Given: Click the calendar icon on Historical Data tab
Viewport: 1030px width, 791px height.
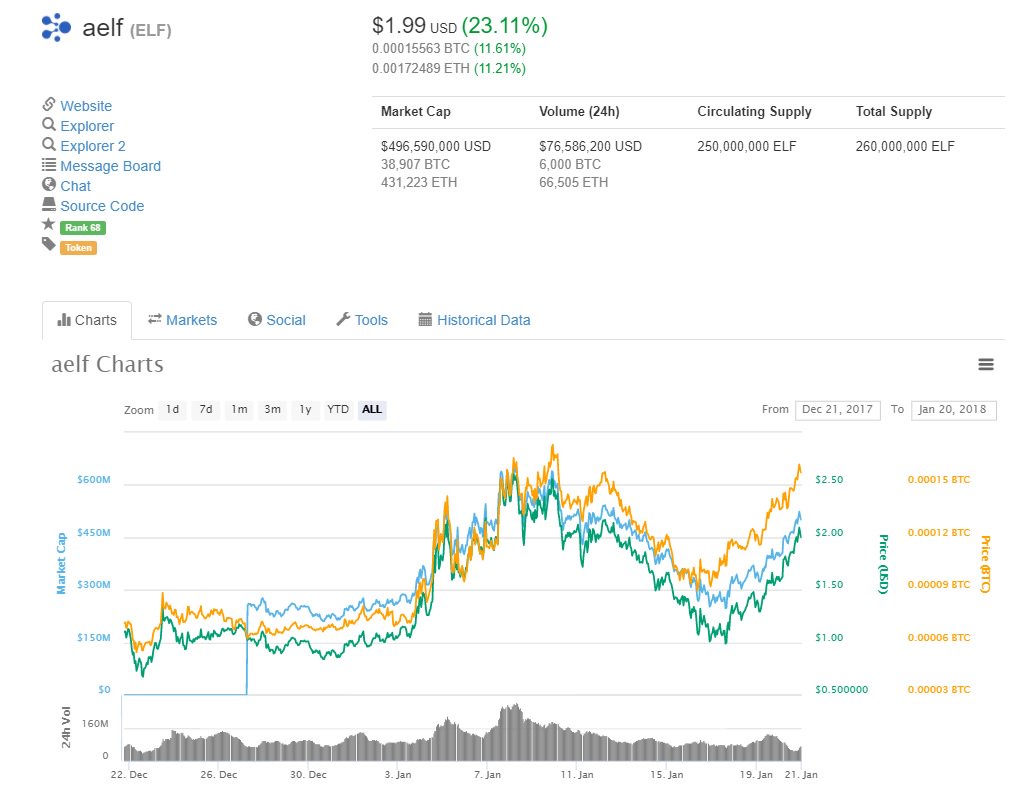Looking at the screenshot, I should point(426,320).
